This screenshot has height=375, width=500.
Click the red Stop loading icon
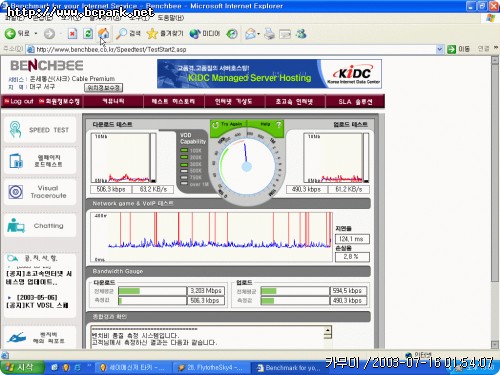pyautogui.click(x=72, y=33)
